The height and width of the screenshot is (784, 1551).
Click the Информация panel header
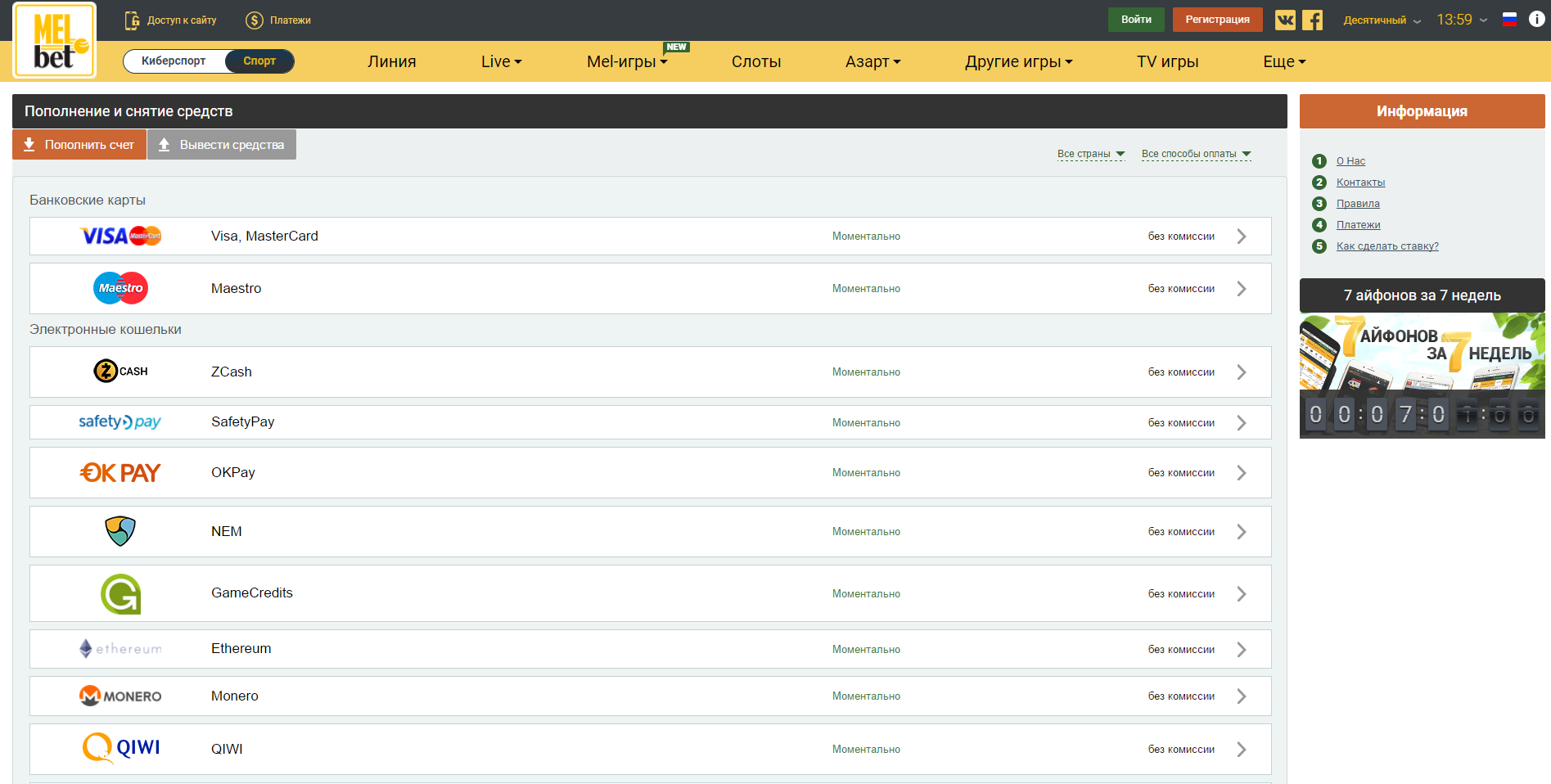(1423, 111)
